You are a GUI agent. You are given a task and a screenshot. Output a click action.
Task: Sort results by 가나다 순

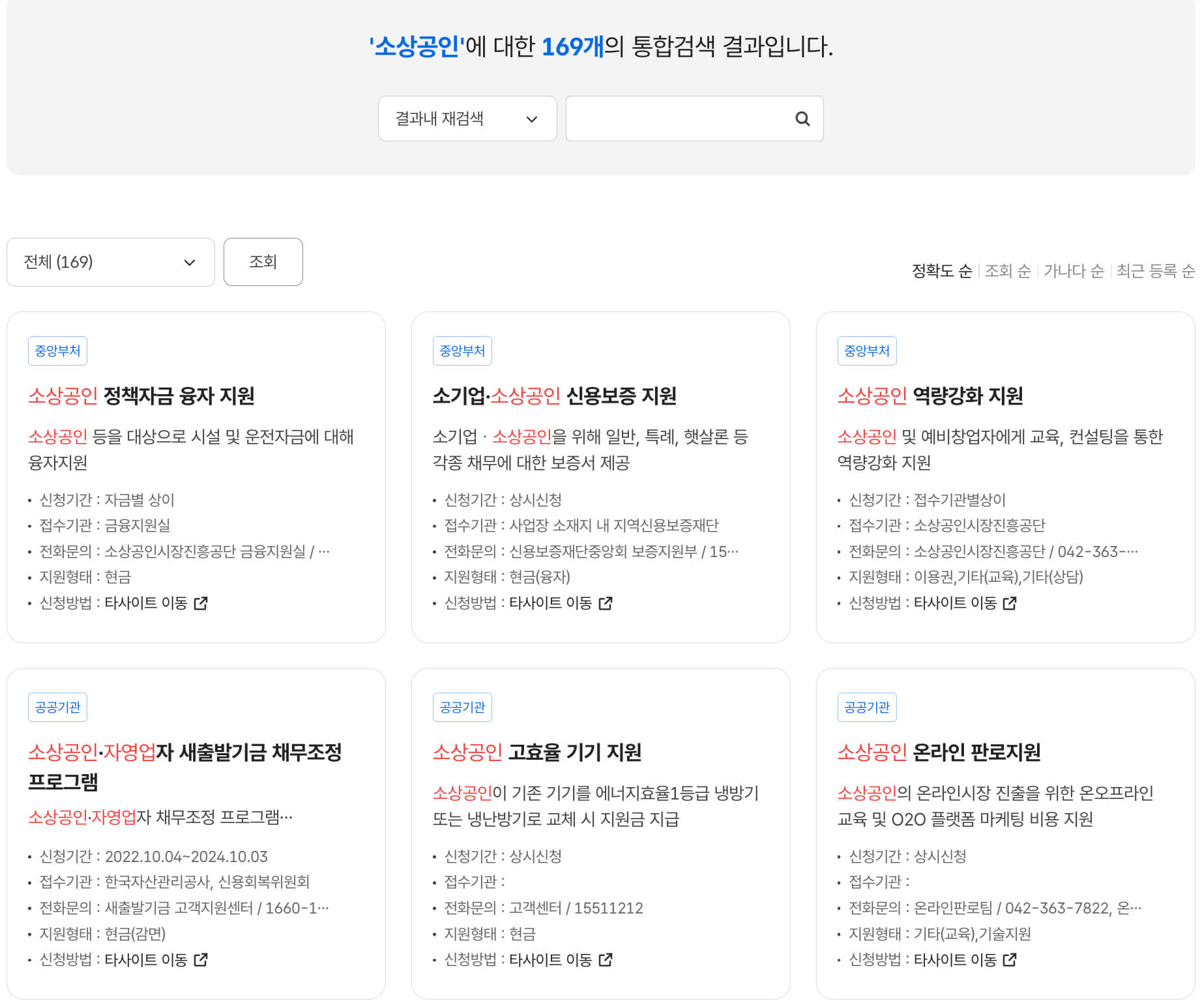[1074, 272]
